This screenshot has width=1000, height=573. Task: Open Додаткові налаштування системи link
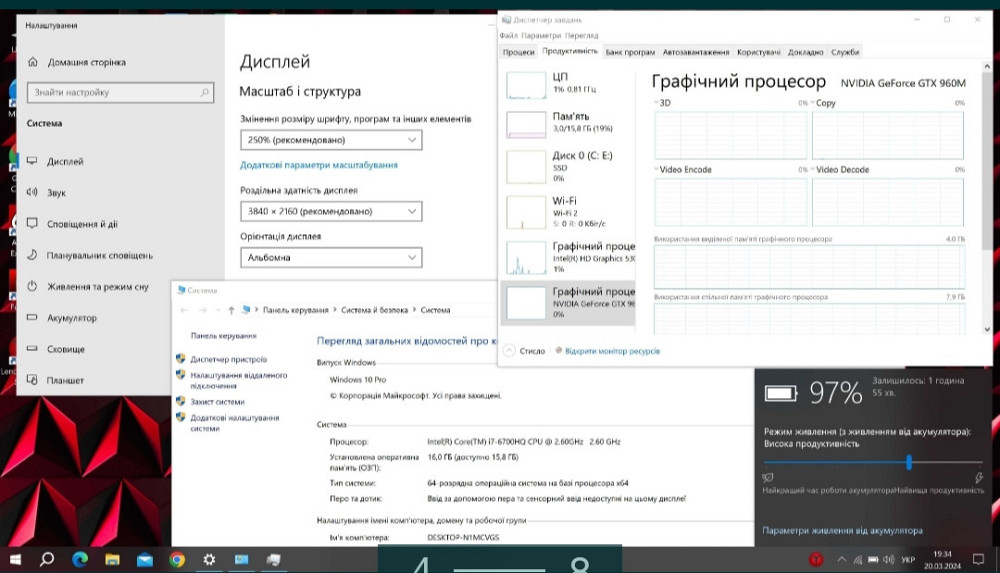point(234,423)
